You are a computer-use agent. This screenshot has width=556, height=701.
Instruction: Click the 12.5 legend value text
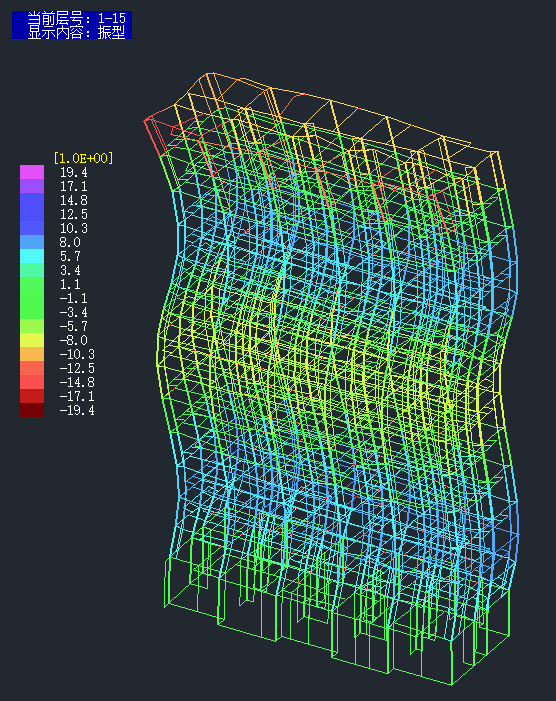click(x=74, y=214)
